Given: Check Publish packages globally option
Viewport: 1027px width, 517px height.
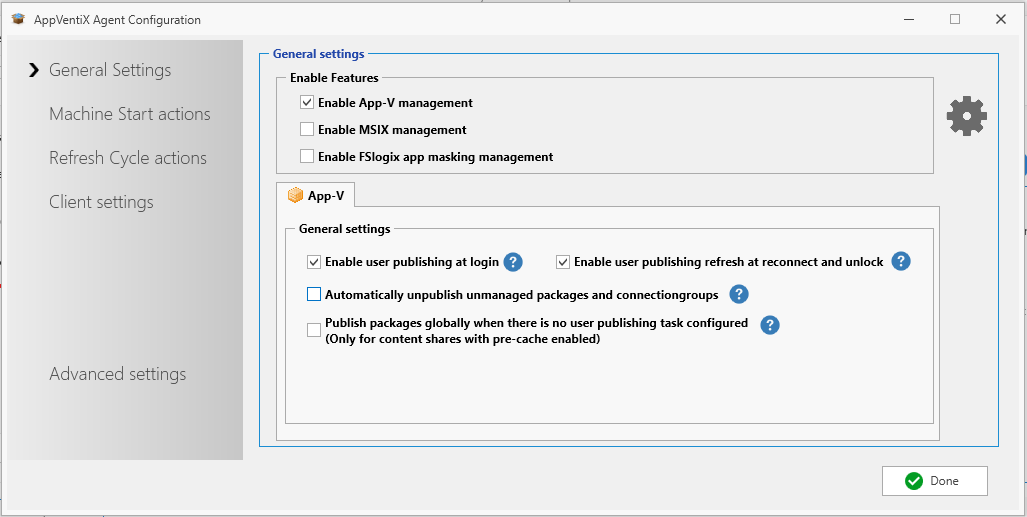Looking at the screenshot, I should pos(314,330).
